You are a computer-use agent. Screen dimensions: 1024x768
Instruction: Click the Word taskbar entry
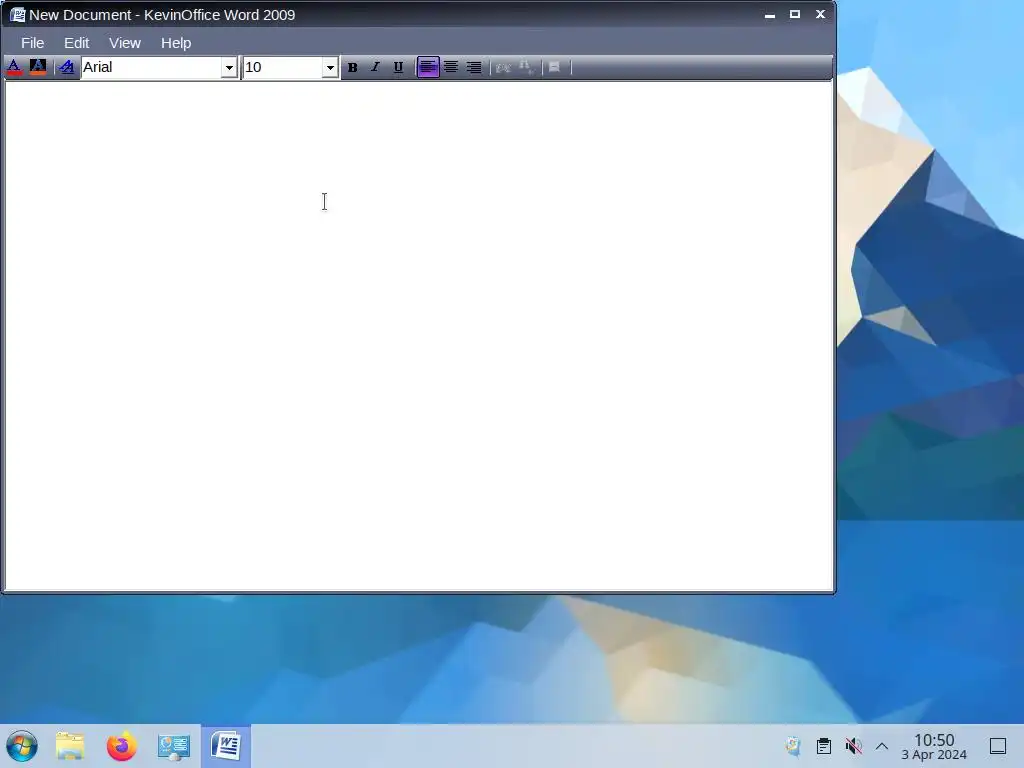pyautogui.click(x=226, y=746)
